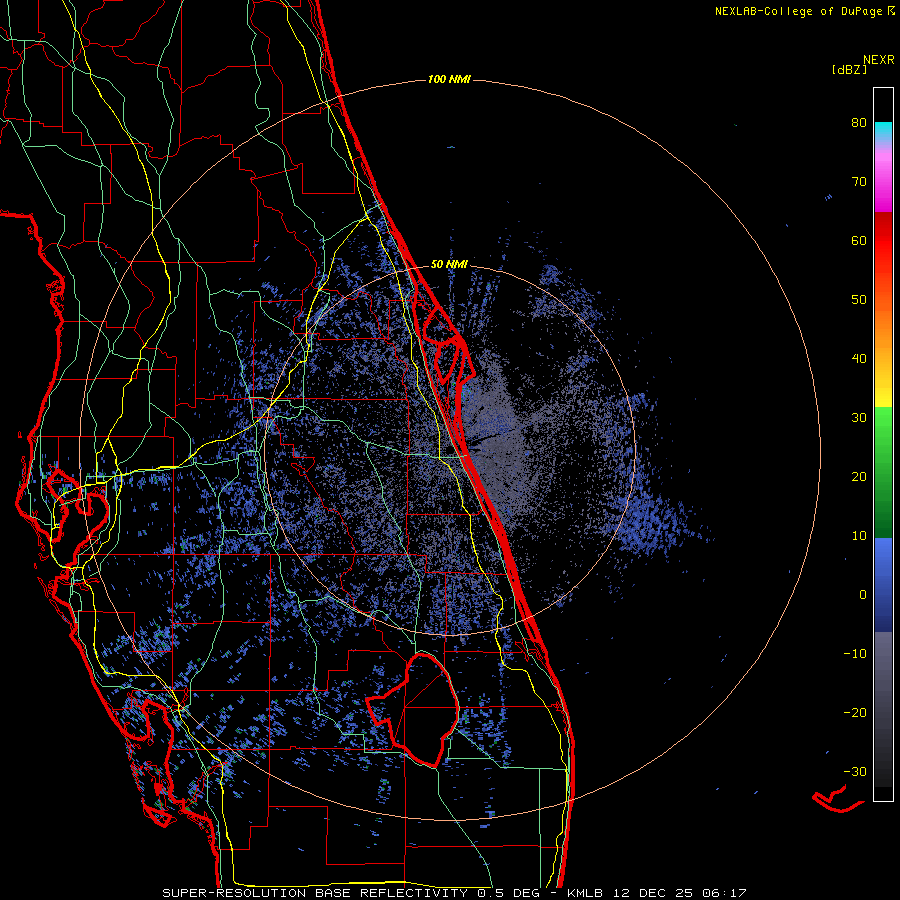This screenshot has width=900, height=900.
Task: Click the 50 dBZ scale value
Action: (859, 300)
